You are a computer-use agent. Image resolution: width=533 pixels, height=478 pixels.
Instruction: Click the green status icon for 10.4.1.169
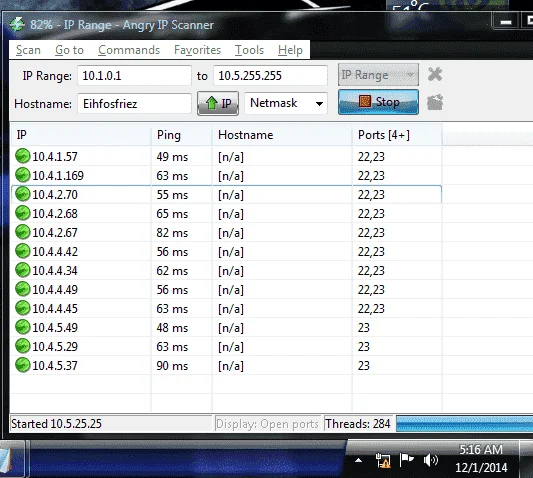tap(23, 175)
